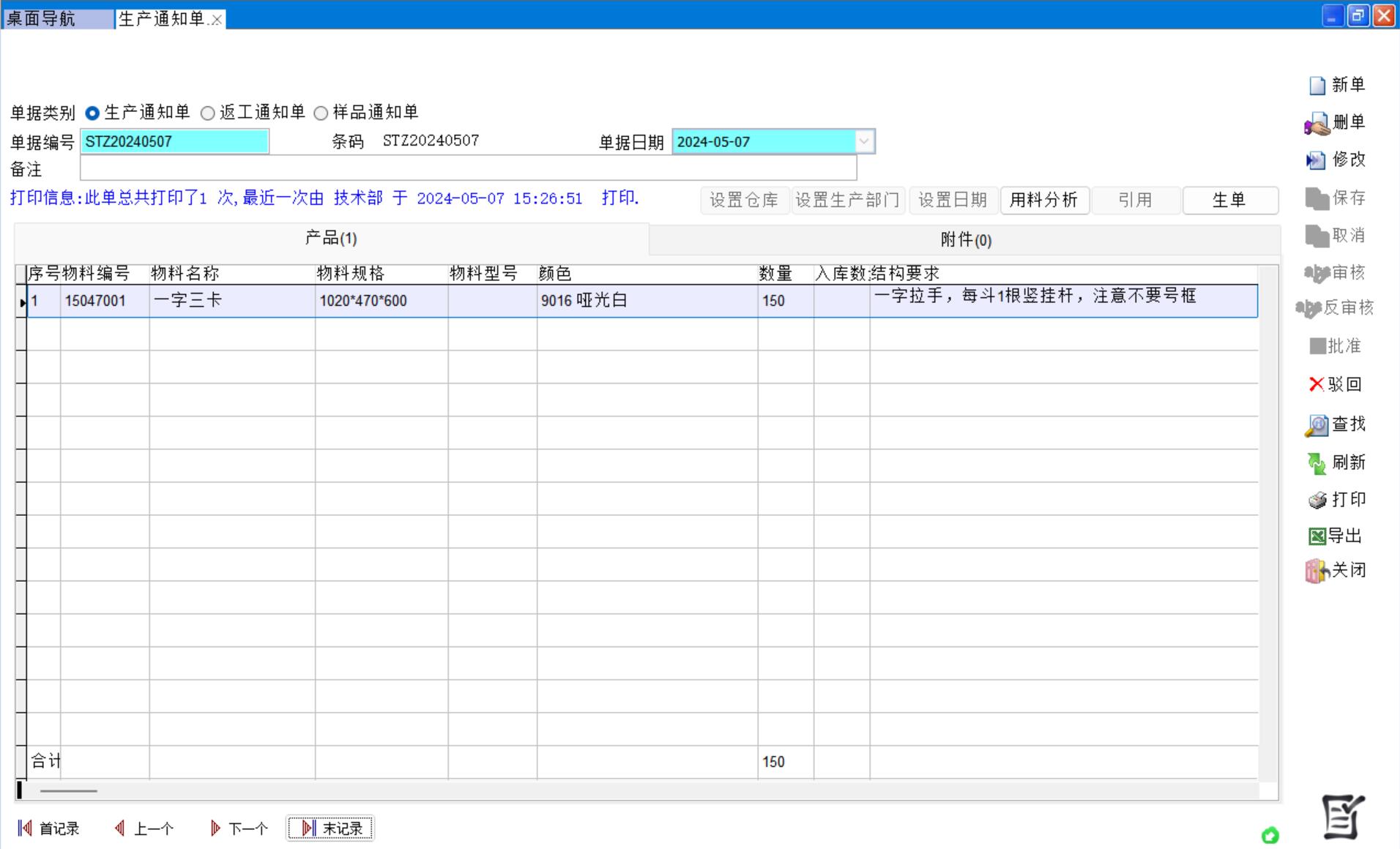This screenshot has width=1400, height=849.
Task: Select the 样品通知单 radio button
Action: point(321,113)
